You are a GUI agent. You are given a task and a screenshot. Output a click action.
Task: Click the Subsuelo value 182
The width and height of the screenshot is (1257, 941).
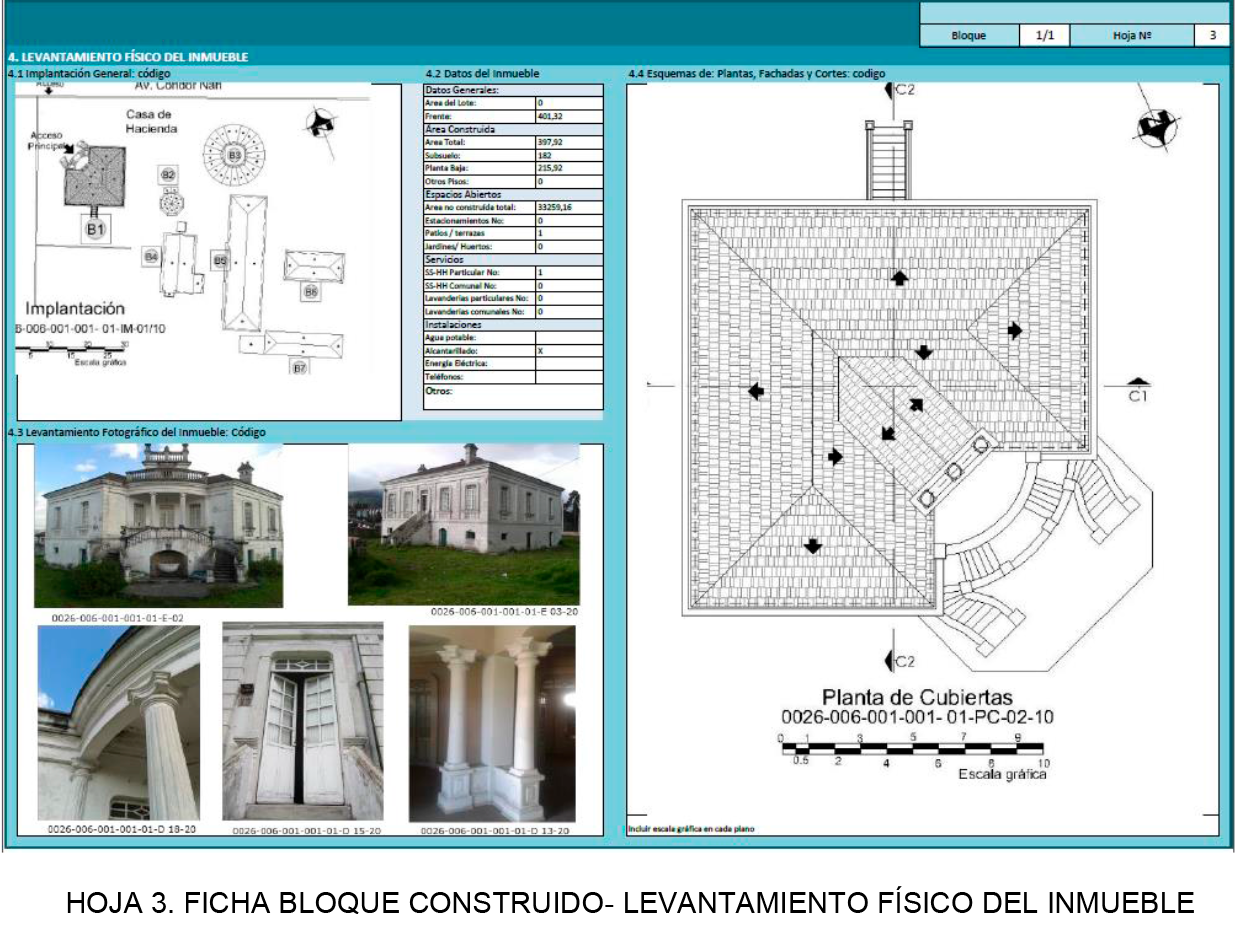(569, 156)
